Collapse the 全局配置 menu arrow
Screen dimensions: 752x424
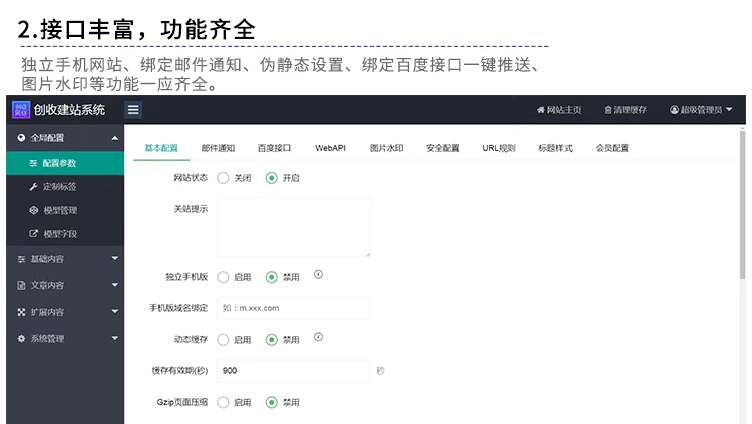click(x=115, y=138)
